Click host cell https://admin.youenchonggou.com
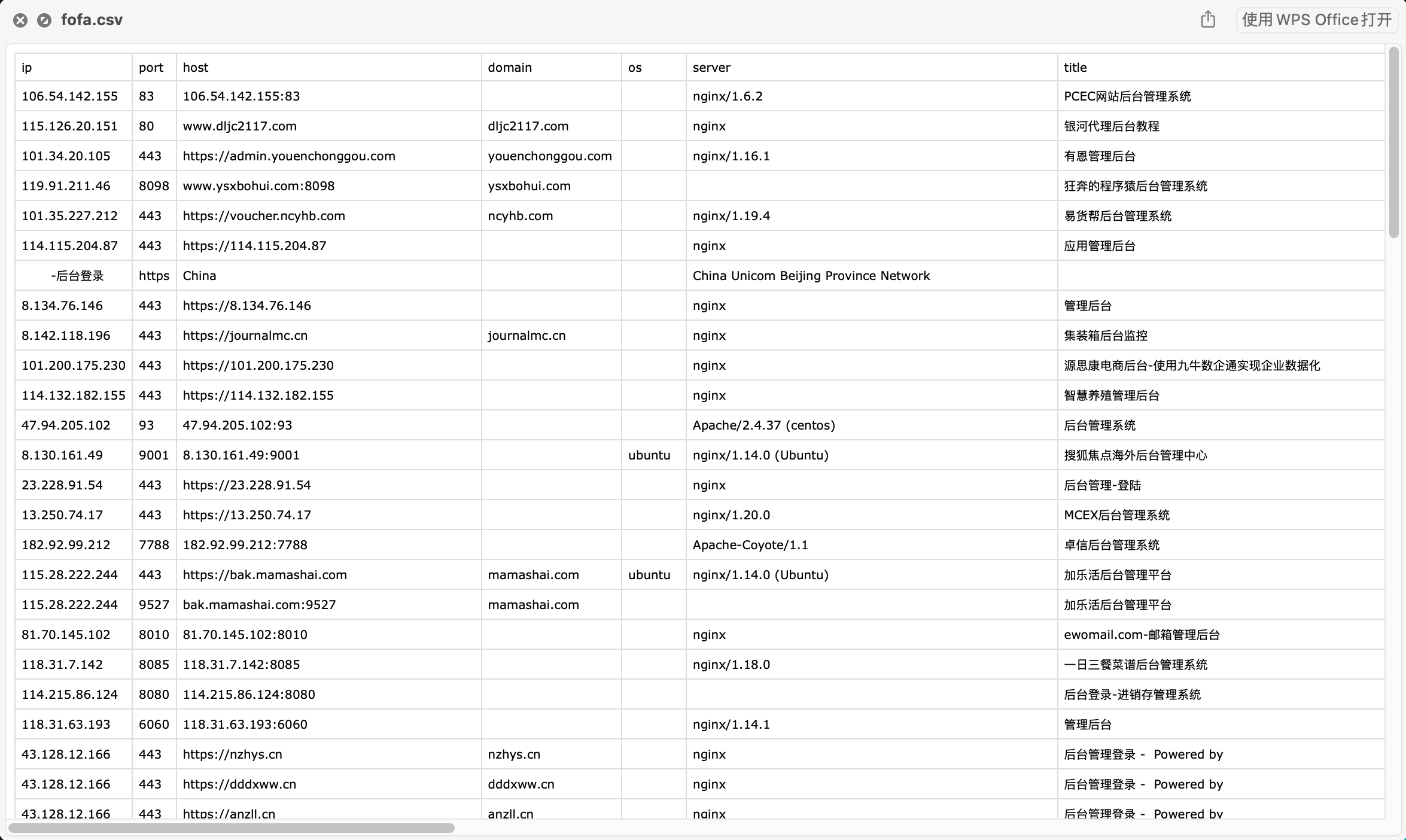1406x840 pixels. pyautogui.click(x=289, y=156)
